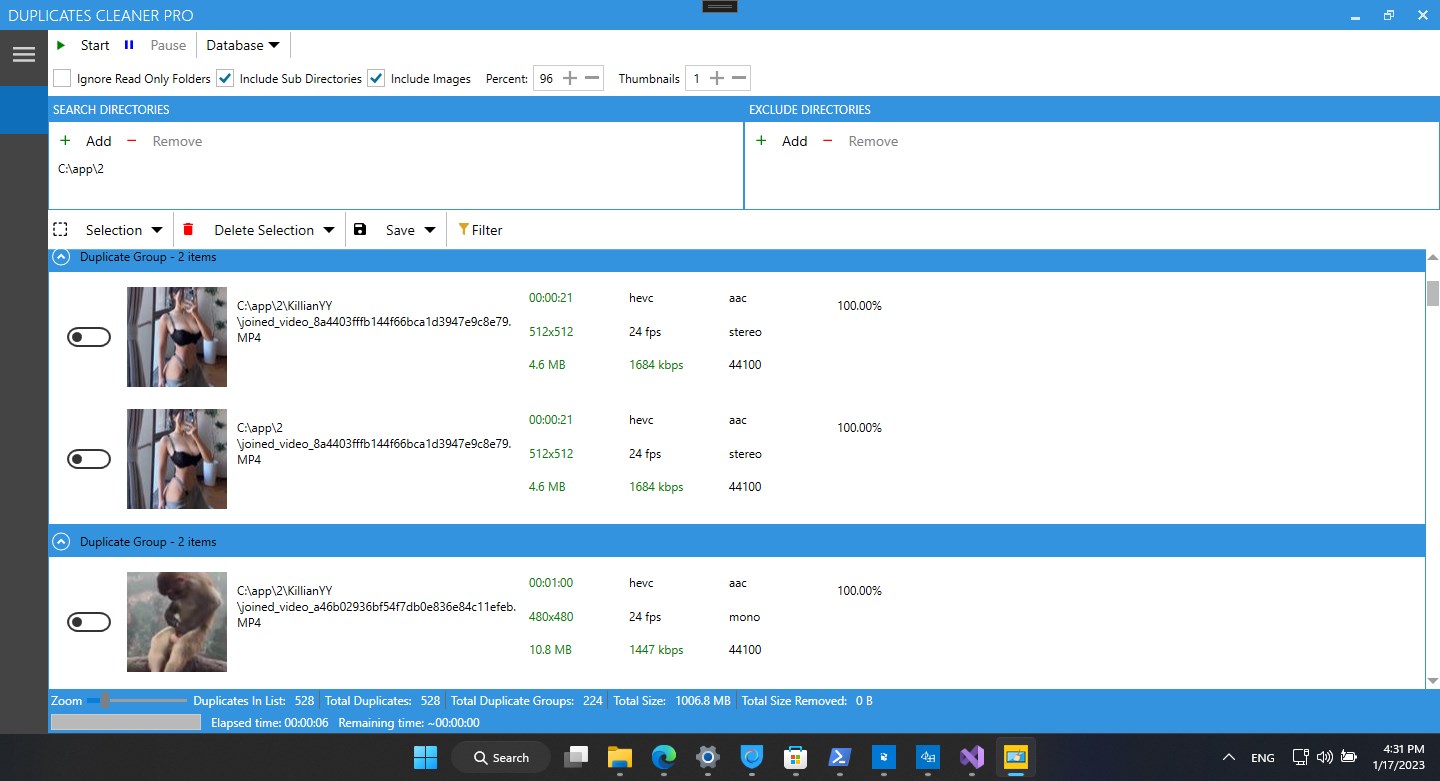The width and height of the screenshot is (1440, 781).
Task: Click the floppy disk Save icon
Action: pos(360,229)
